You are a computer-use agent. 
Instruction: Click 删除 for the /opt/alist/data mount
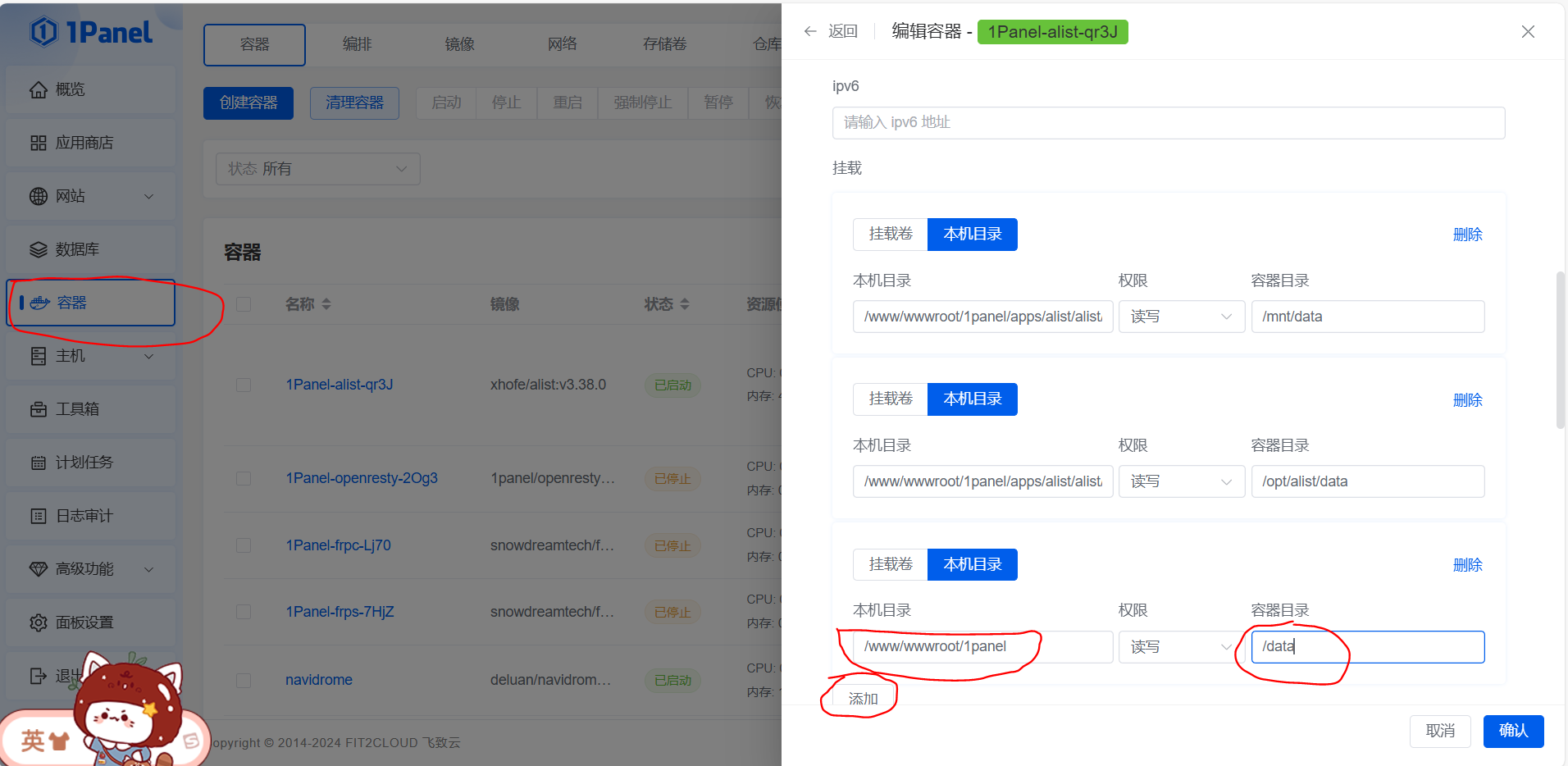click(1467, 400)
